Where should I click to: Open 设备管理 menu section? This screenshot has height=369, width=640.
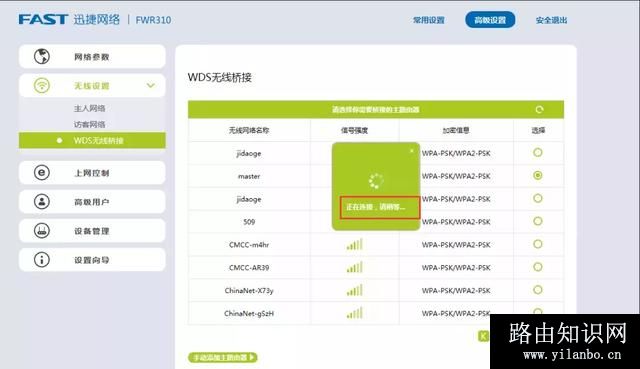[92, 231]
